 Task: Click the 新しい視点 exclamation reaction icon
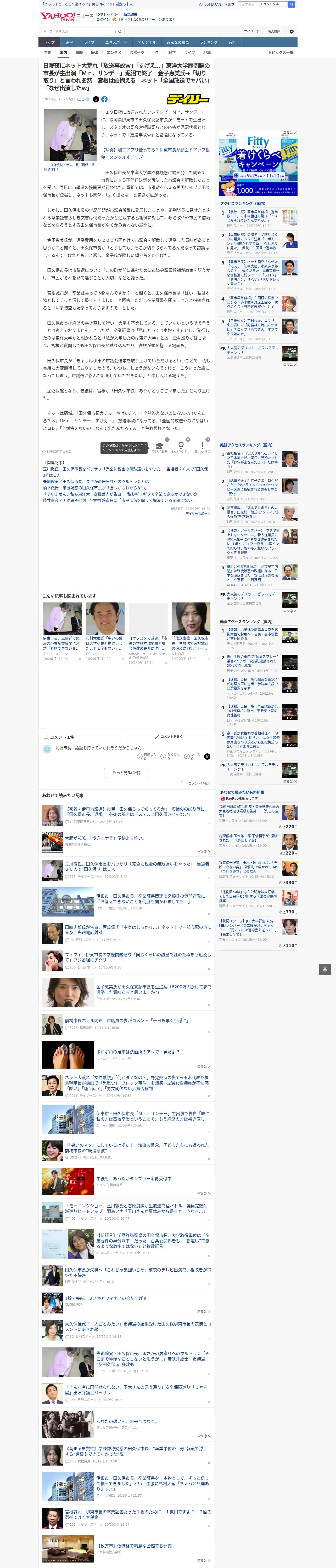(x=203, y=446)
